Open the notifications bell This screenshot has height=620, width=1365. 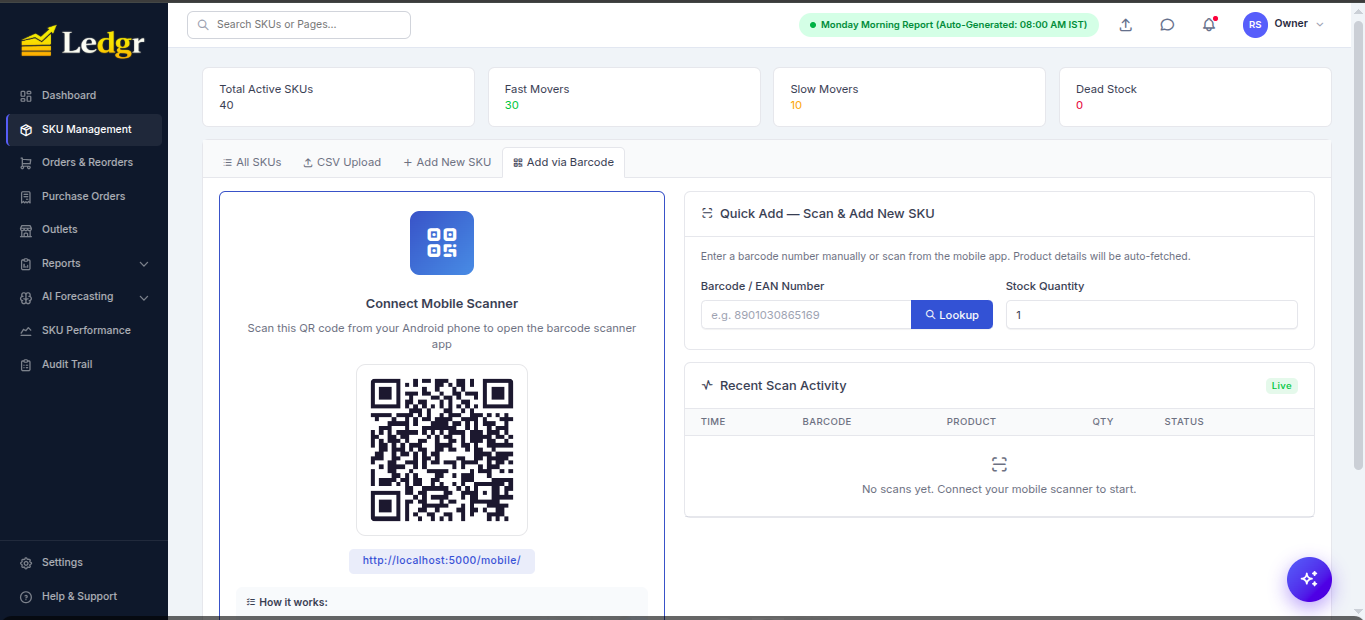pyautogui.click(x=1209, y=25)
